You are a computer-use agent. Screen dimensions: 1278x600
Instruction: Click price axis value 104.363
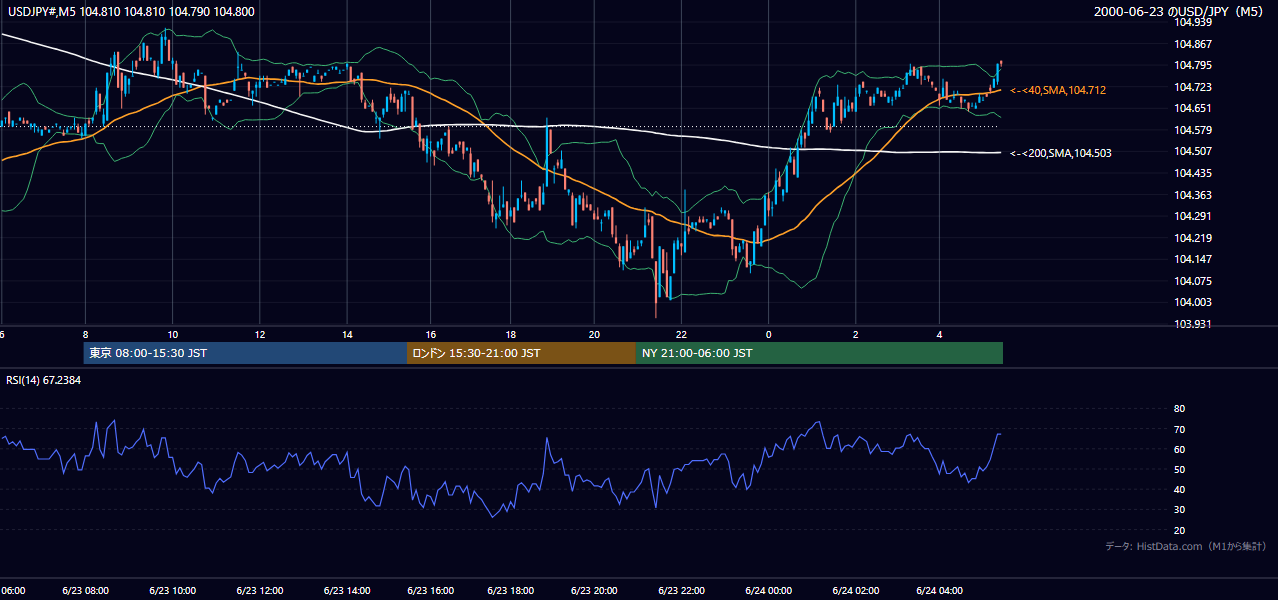tap(1193, 195)
